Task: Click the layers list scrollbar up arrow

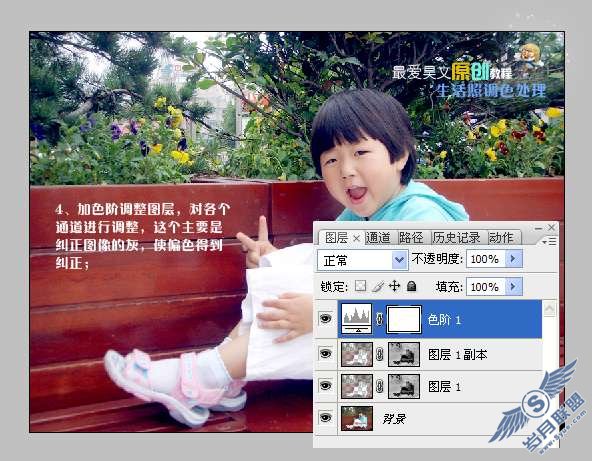Action: 549,309
